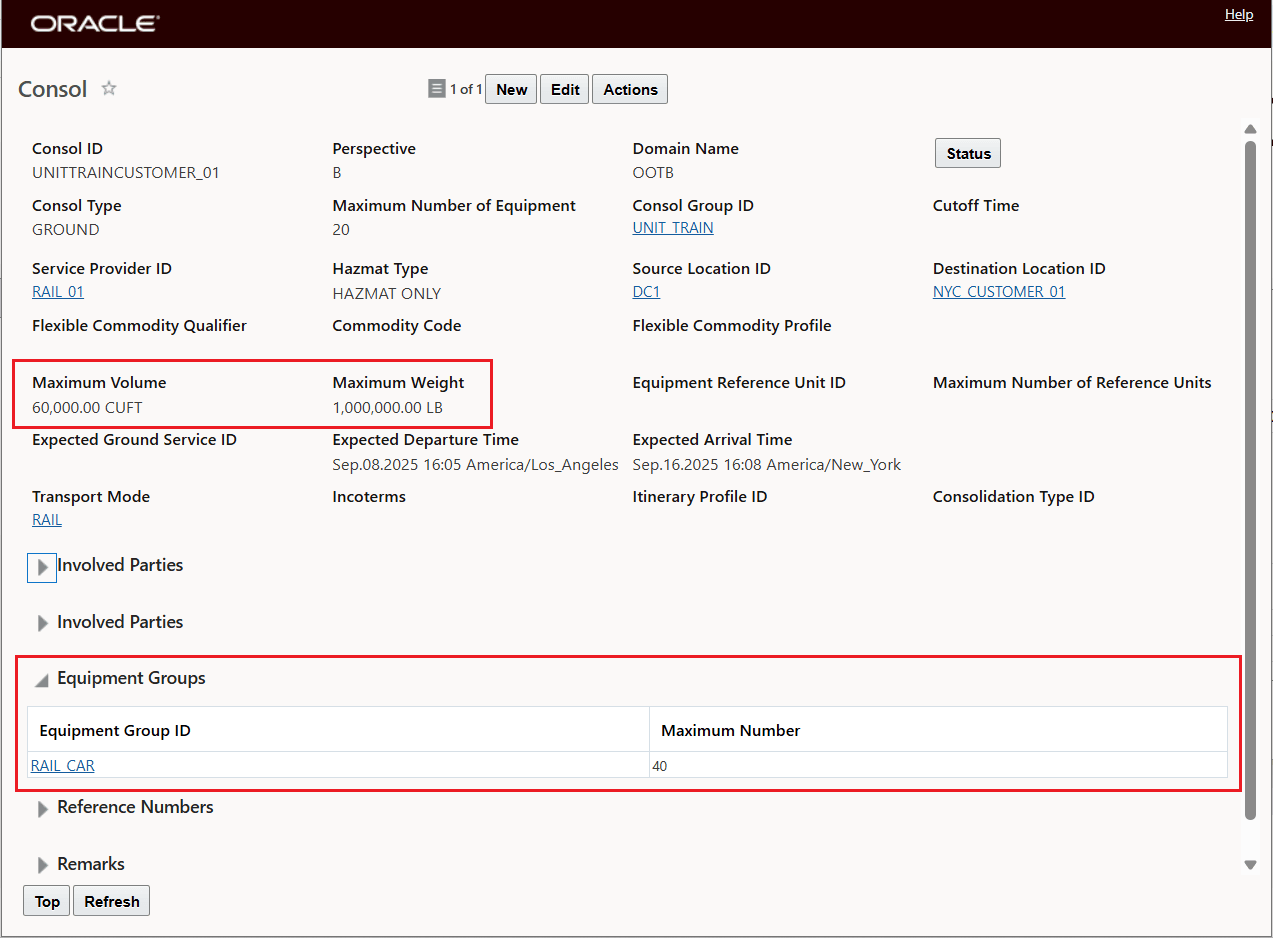This screenshot has height=938, width=1273.
Task: Click the Flexible Commodity Profile label
Action: pos(732,325)
